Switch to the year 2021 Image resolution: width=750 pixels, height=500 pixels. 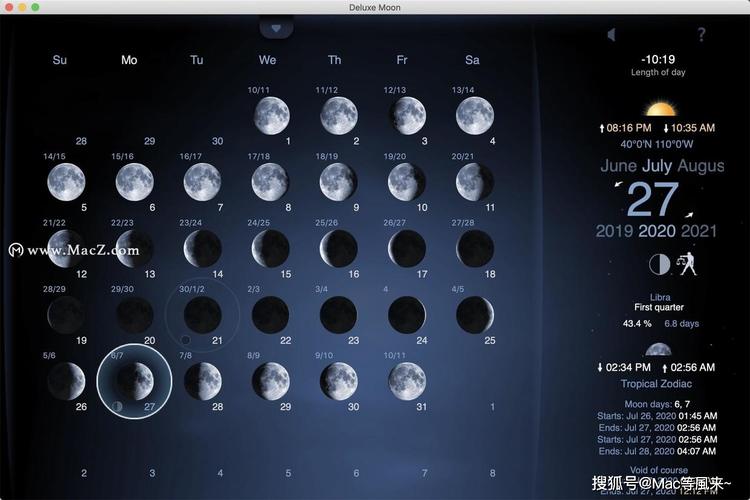point(698,231)
